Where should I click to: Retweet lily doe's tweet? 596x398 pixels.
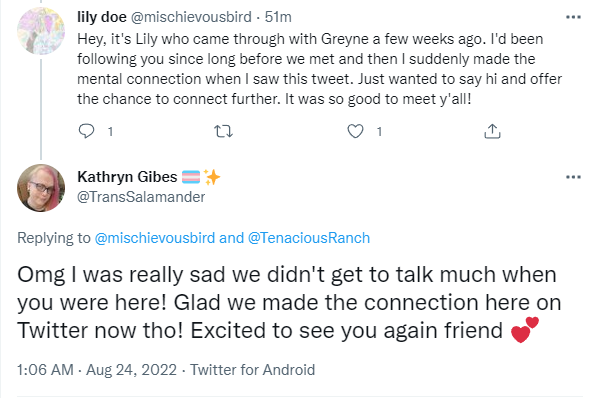(x=224, y=132)
